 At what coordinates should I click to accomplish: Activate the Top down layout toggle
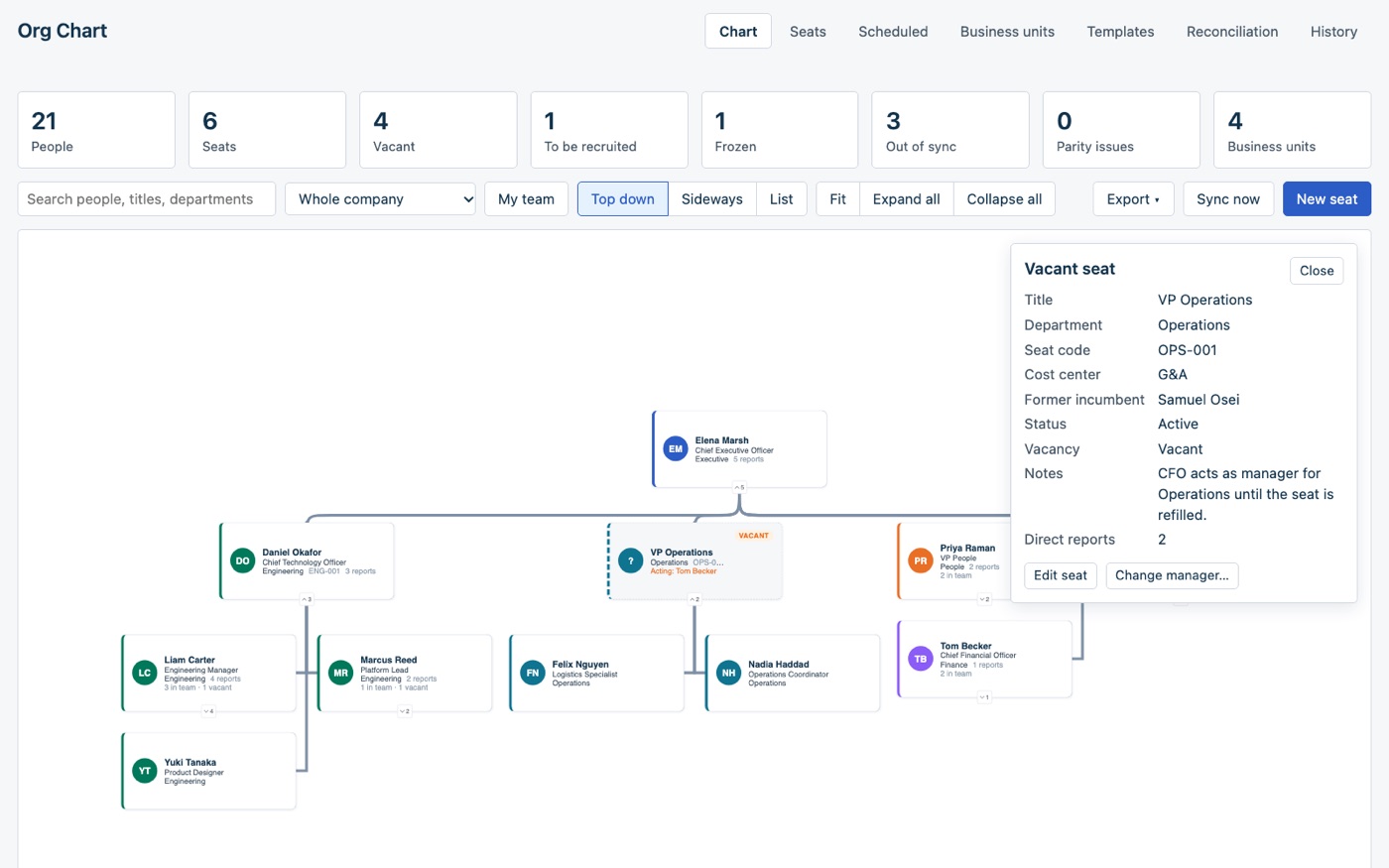[623, 199]
